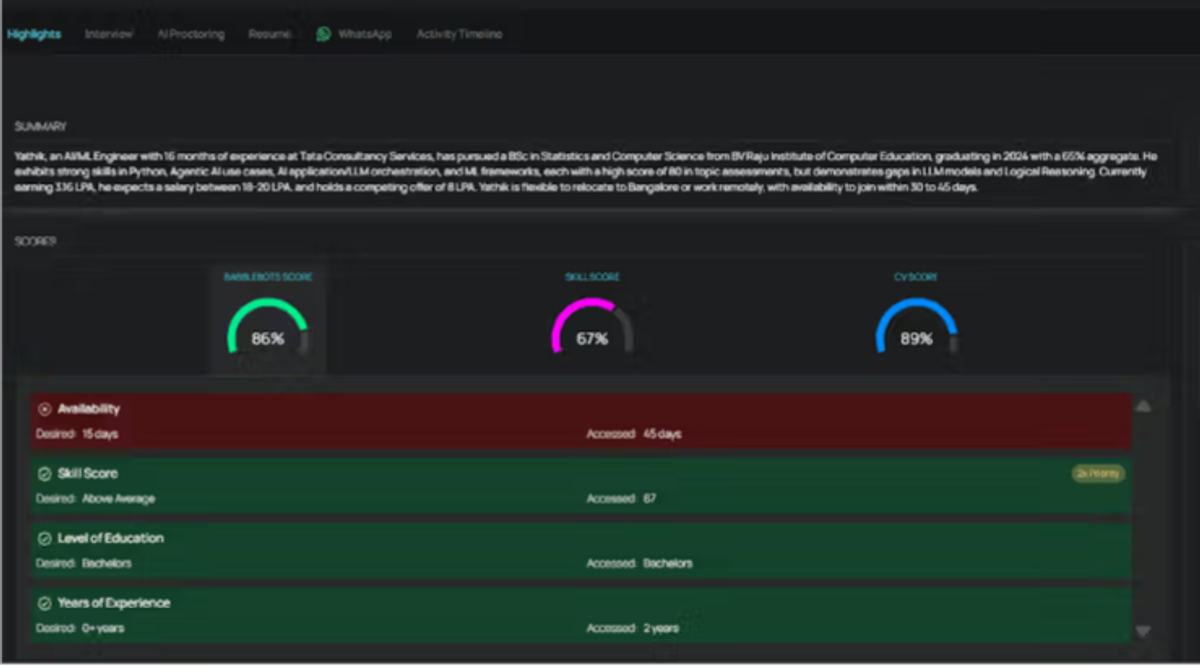Open the Activity Timeline tab

(460, 34)
